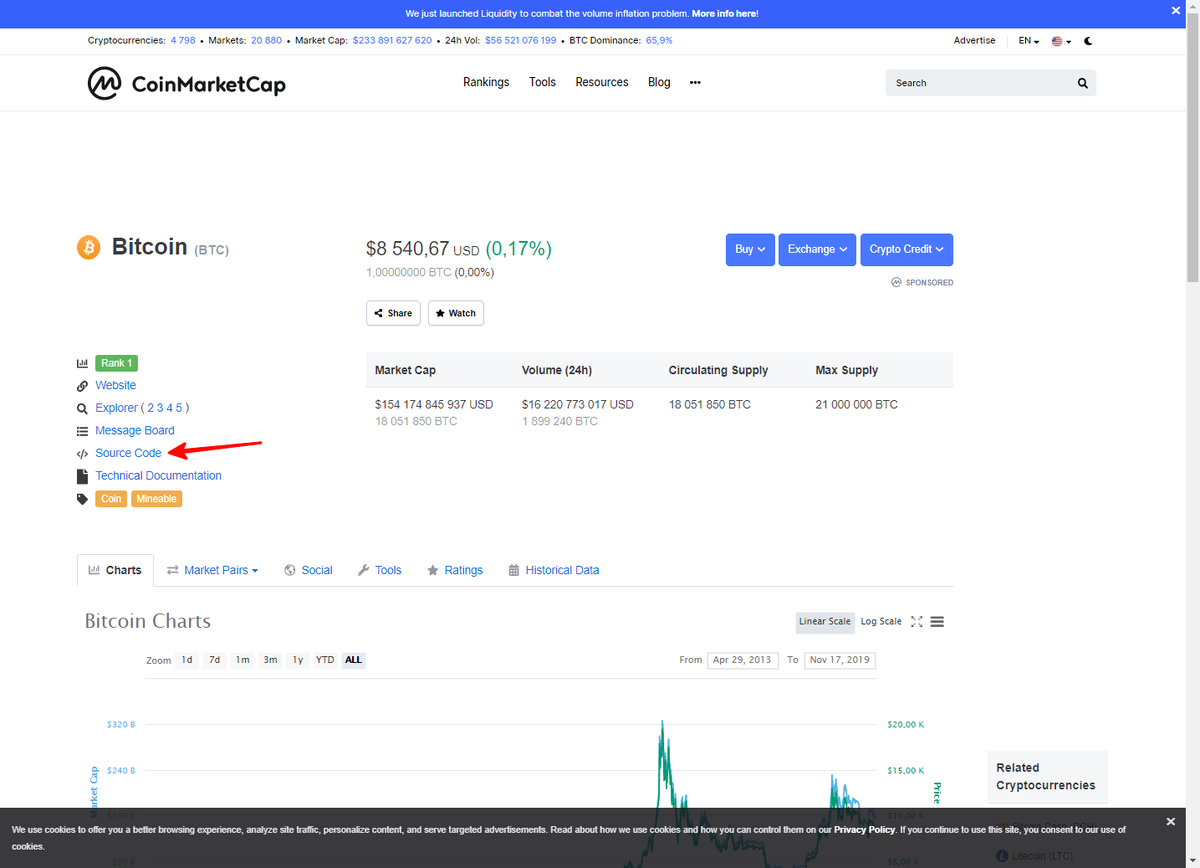Image resolution: width=1200 pixels, height=868 pixels.
Task: Click the search magnifier icon
Action: 1082,83
